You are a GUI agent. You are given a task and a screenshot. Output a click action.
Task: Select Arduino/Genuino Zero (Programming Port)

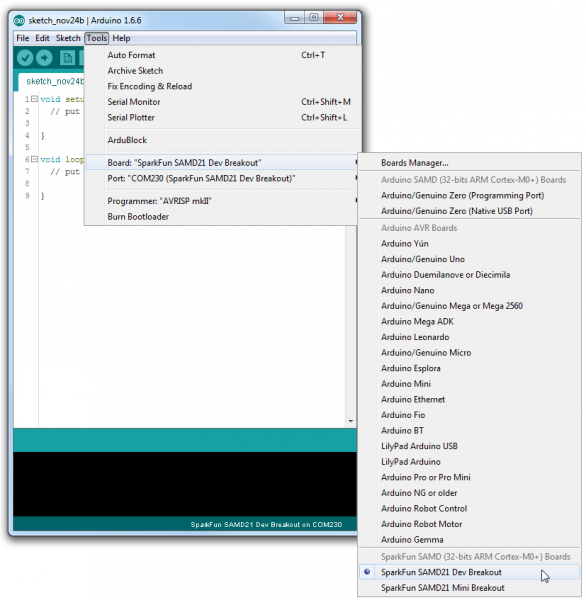(469, 196)
